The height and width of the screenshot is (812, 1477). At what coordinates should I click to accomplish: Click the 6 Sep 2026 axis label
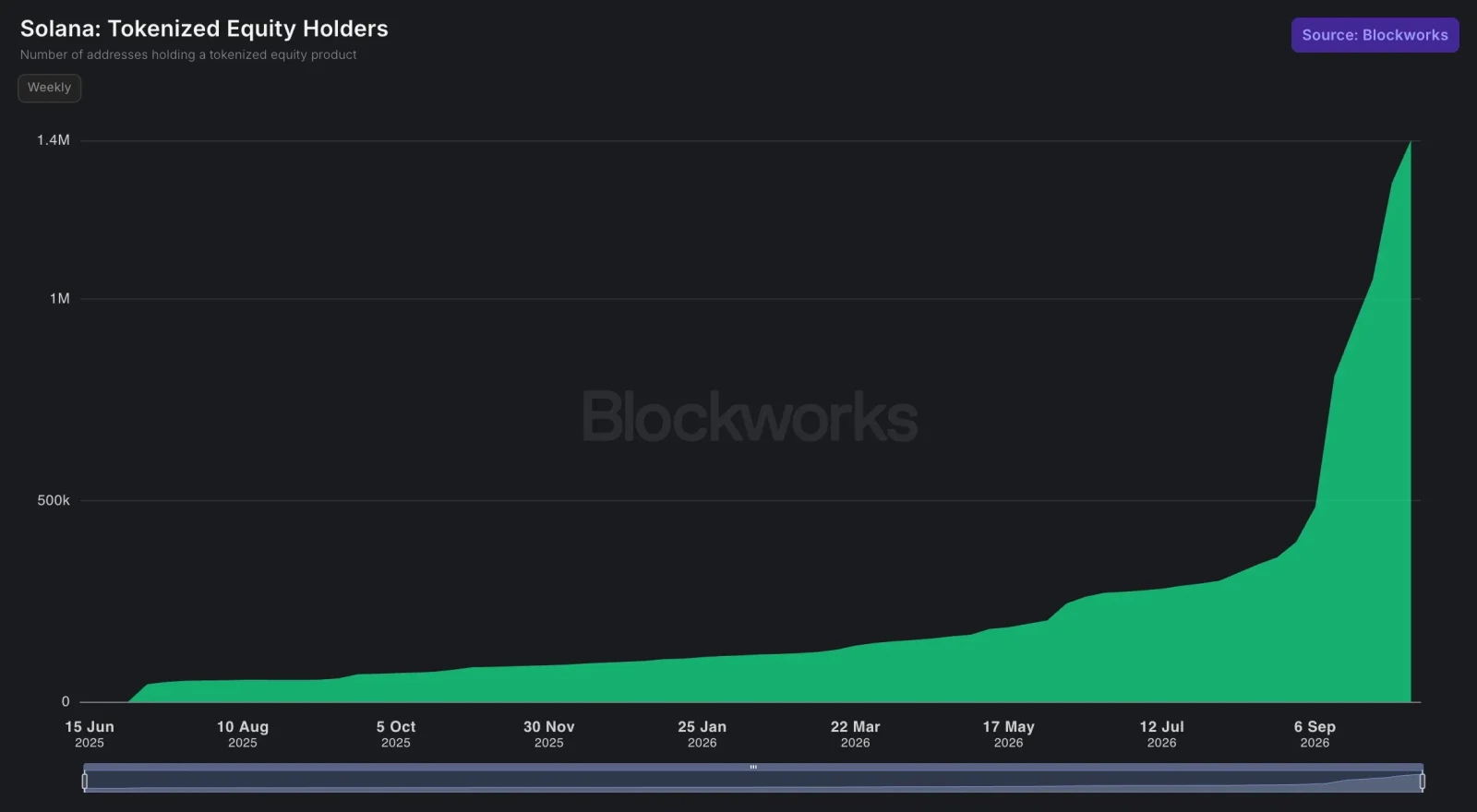pos(1315,734)
